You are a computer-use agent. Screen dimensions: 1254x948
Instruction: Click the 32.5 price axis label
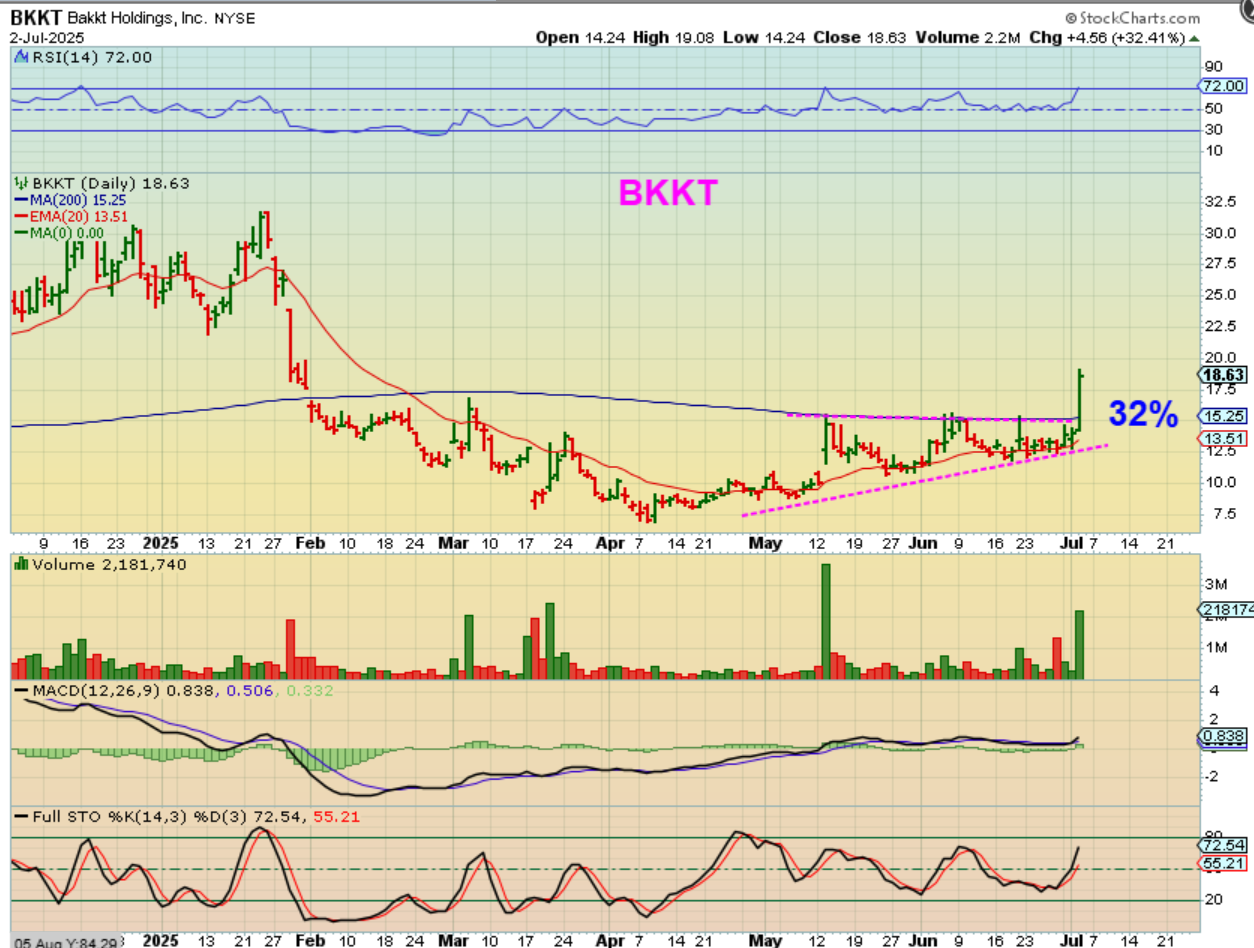(x=1222, y=201)
